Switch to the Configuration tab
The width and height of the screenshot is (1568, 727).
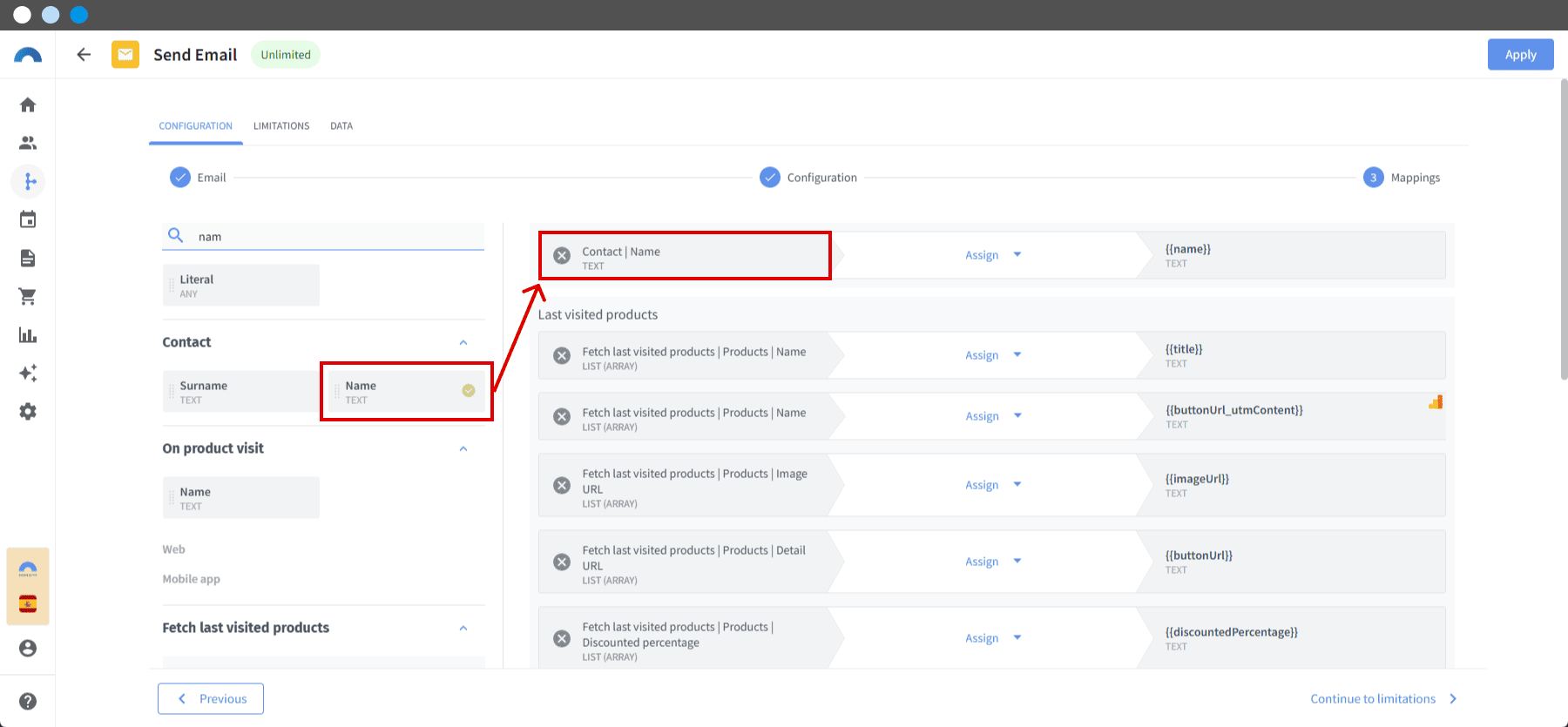point(196,126)
